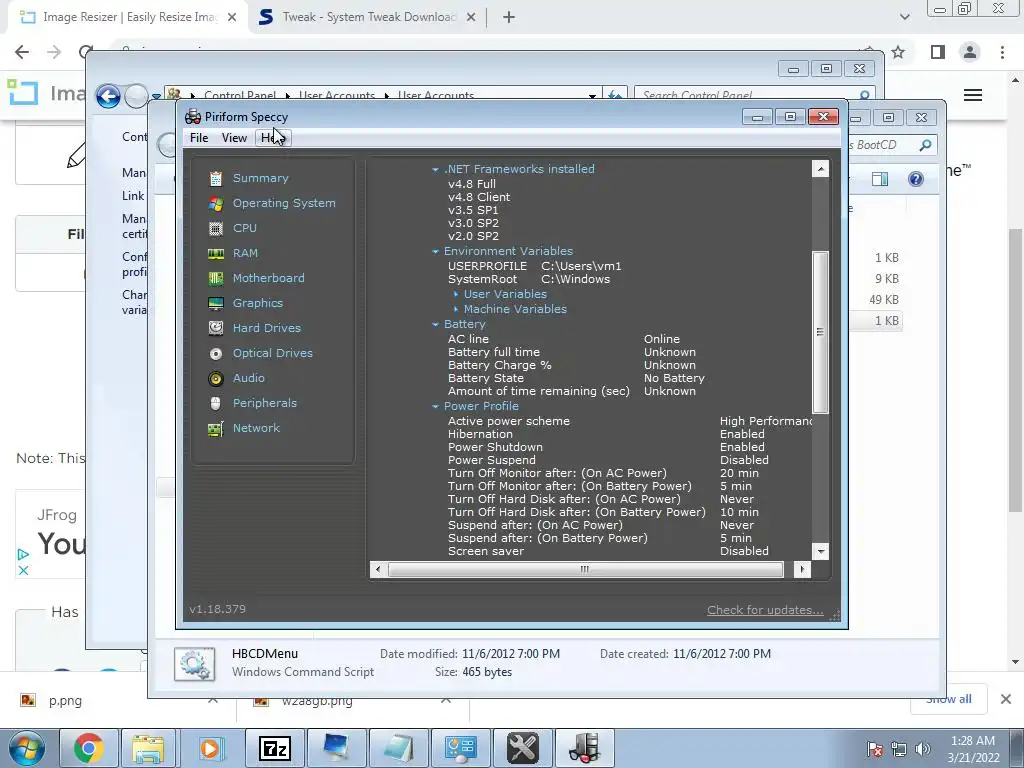Toggle the preview pane icon in Explorer
The image size is (1024, 768).
pyautogui.click(x=880, y=179)
